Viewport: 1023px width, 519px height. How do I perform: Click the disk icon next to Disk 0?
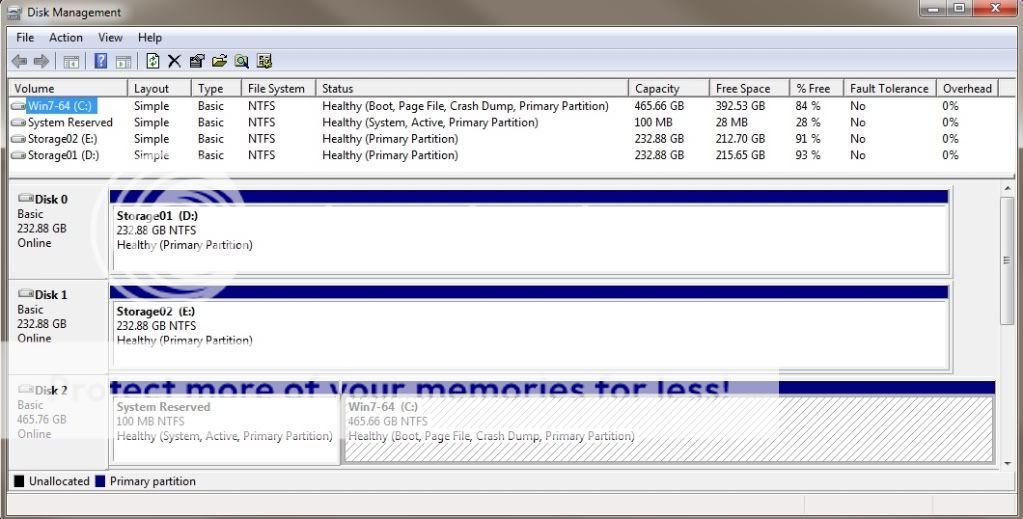(25, 198)
